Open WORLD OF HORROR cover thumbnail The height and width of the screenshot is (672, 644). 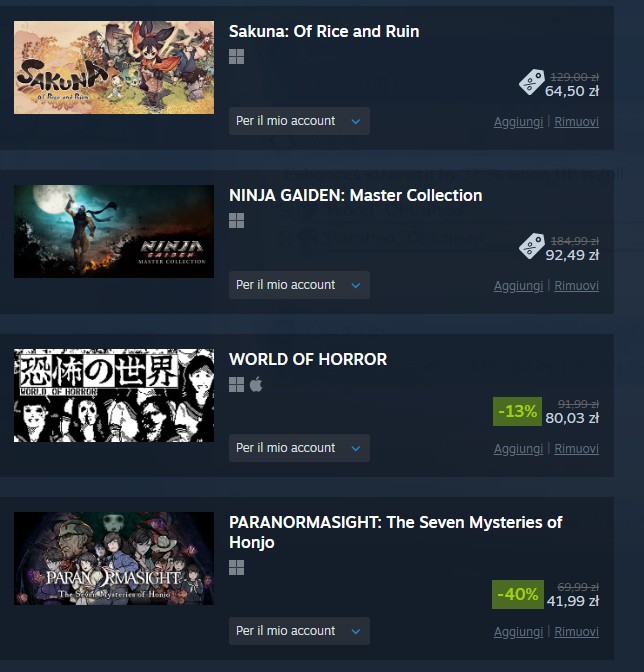pyautogui.click(x=114, y=395)
